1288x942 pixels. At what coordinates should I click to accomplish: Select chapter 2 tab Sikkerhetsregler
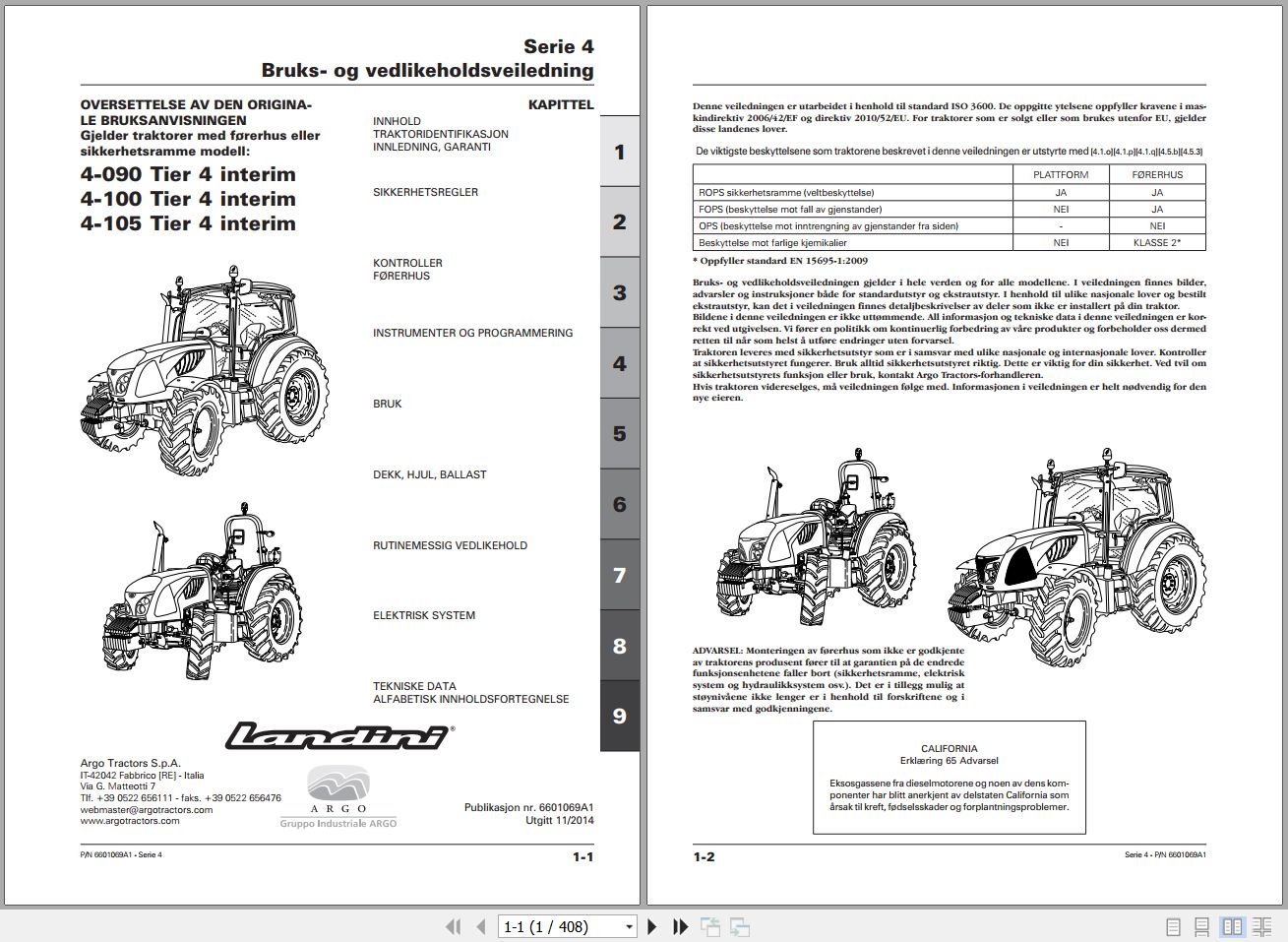[620, 221]
